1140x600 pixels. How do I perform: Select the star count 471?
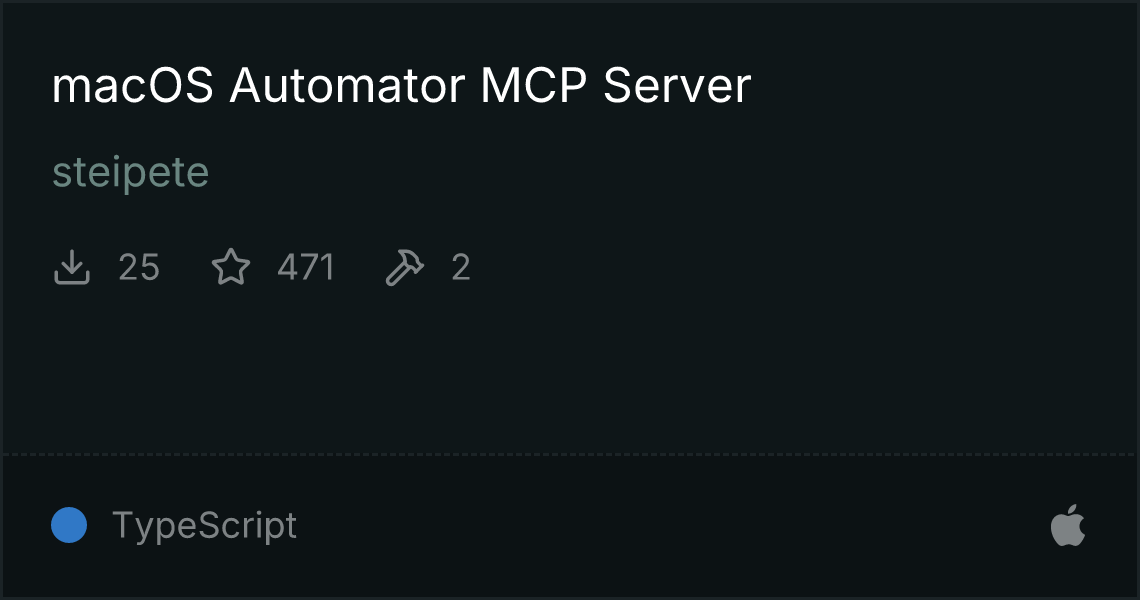(305, 267)
